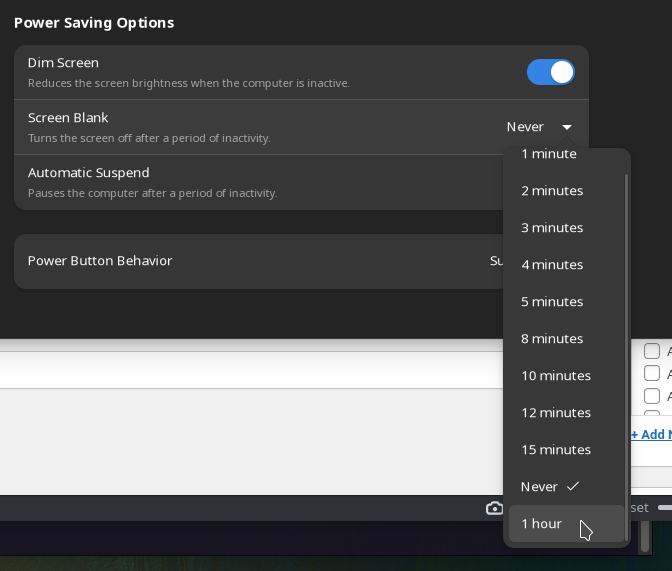Select 12 minutes option
Screen dimensions: 672x571
pos(566,413)
